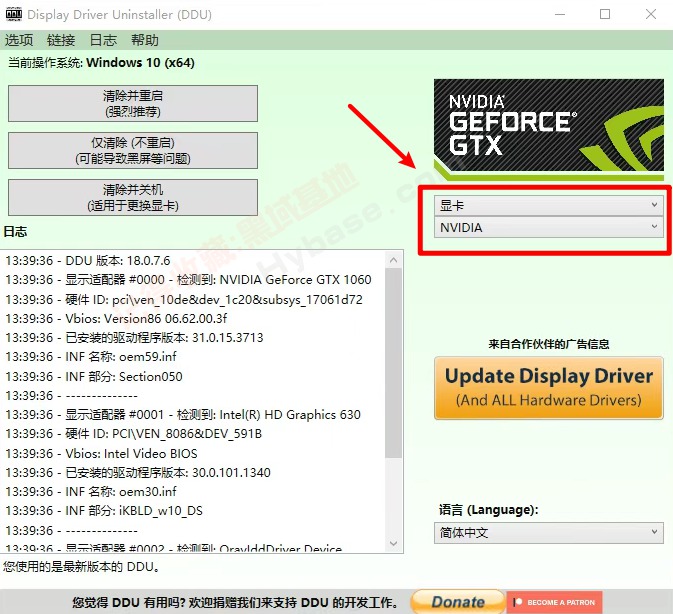The image size is (673, 614).
Task: Click the Update Display Driver ad button
Action: tap(549, 388)
